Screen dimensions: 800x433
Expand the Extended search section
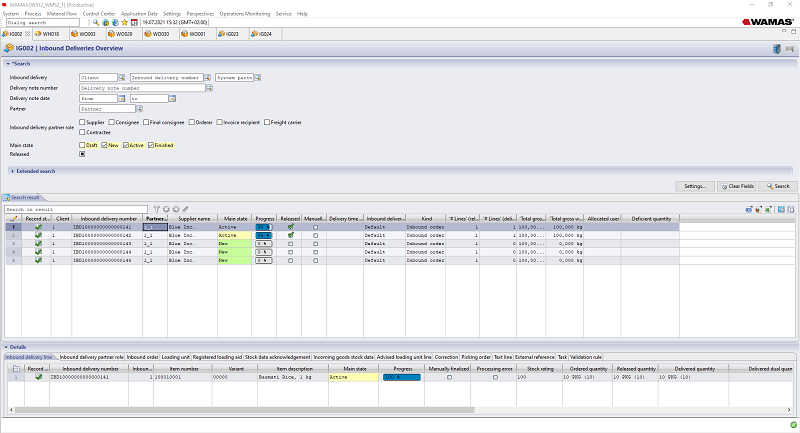pos(13,171)
